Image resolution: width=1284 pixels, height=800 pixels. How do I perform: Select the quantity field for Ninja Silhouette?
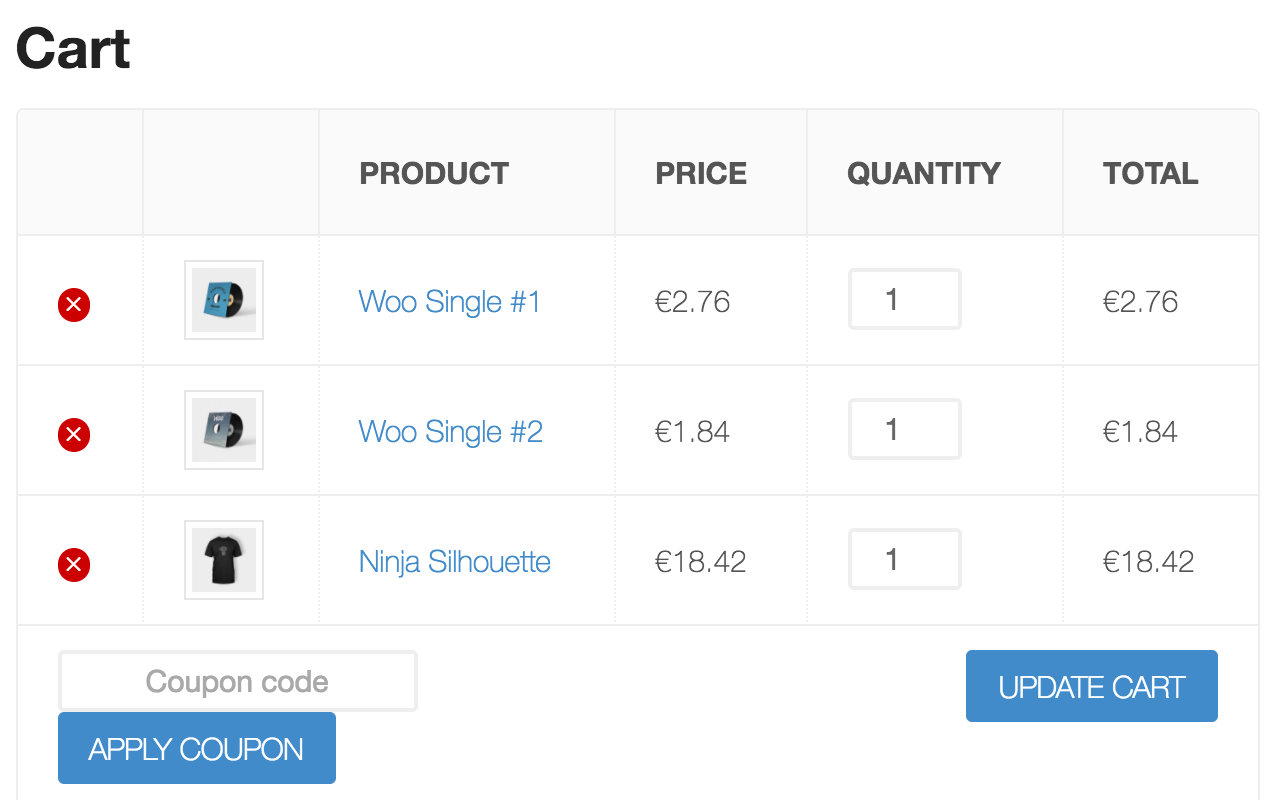click(904, 559)
